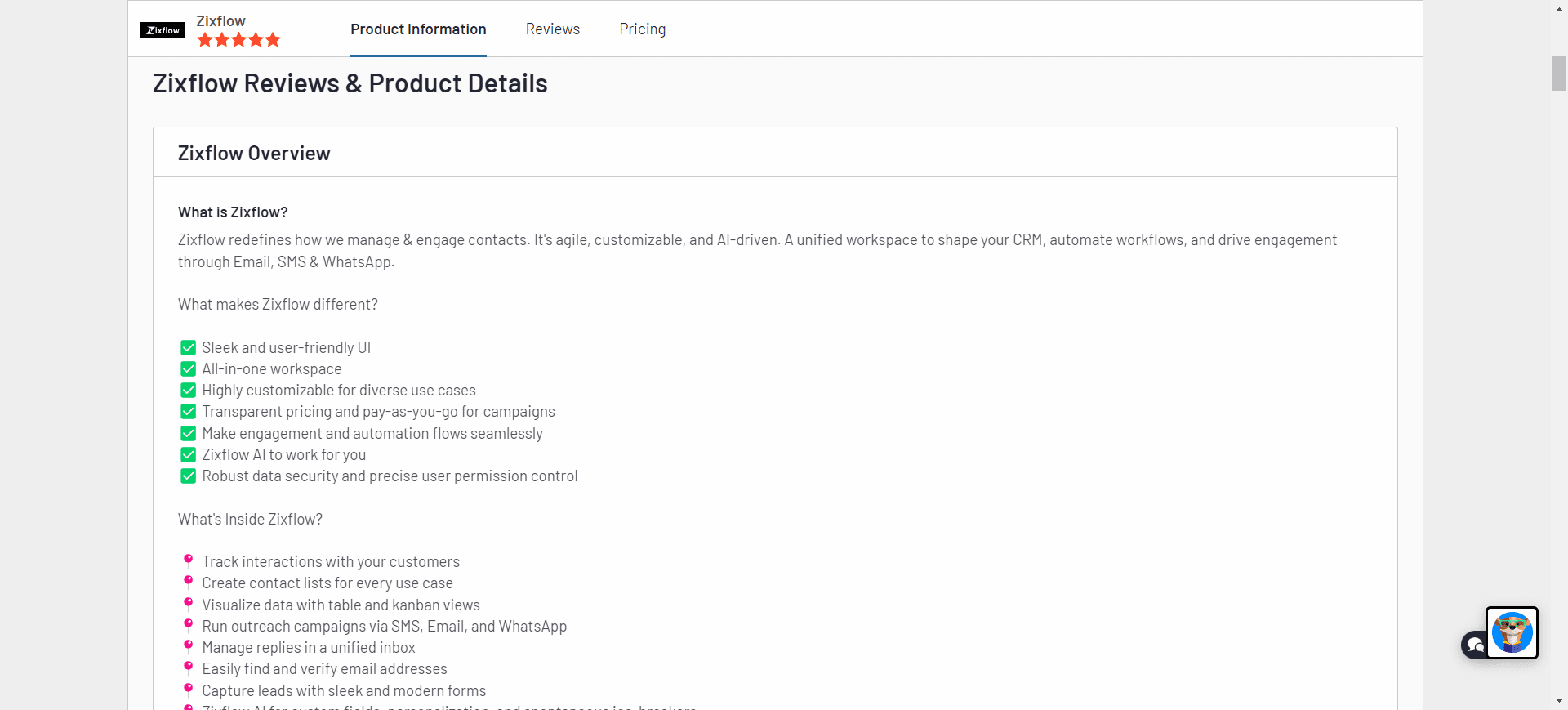Open the chat bubble support widget
This screenshot has height=710, width=1568.
point(1473,645)
